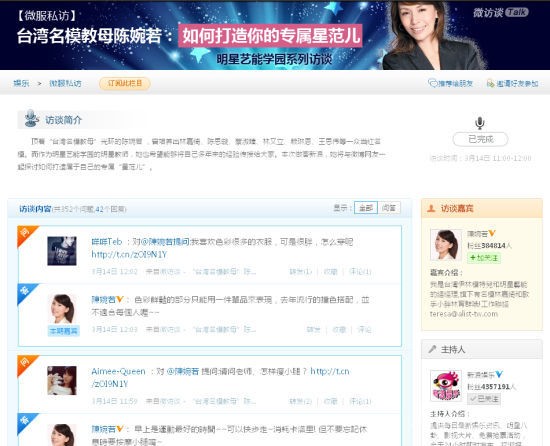Screen dimensions: 550x446
Task: Click the 邀请好友参加 invite link
Action: [517, 83]
